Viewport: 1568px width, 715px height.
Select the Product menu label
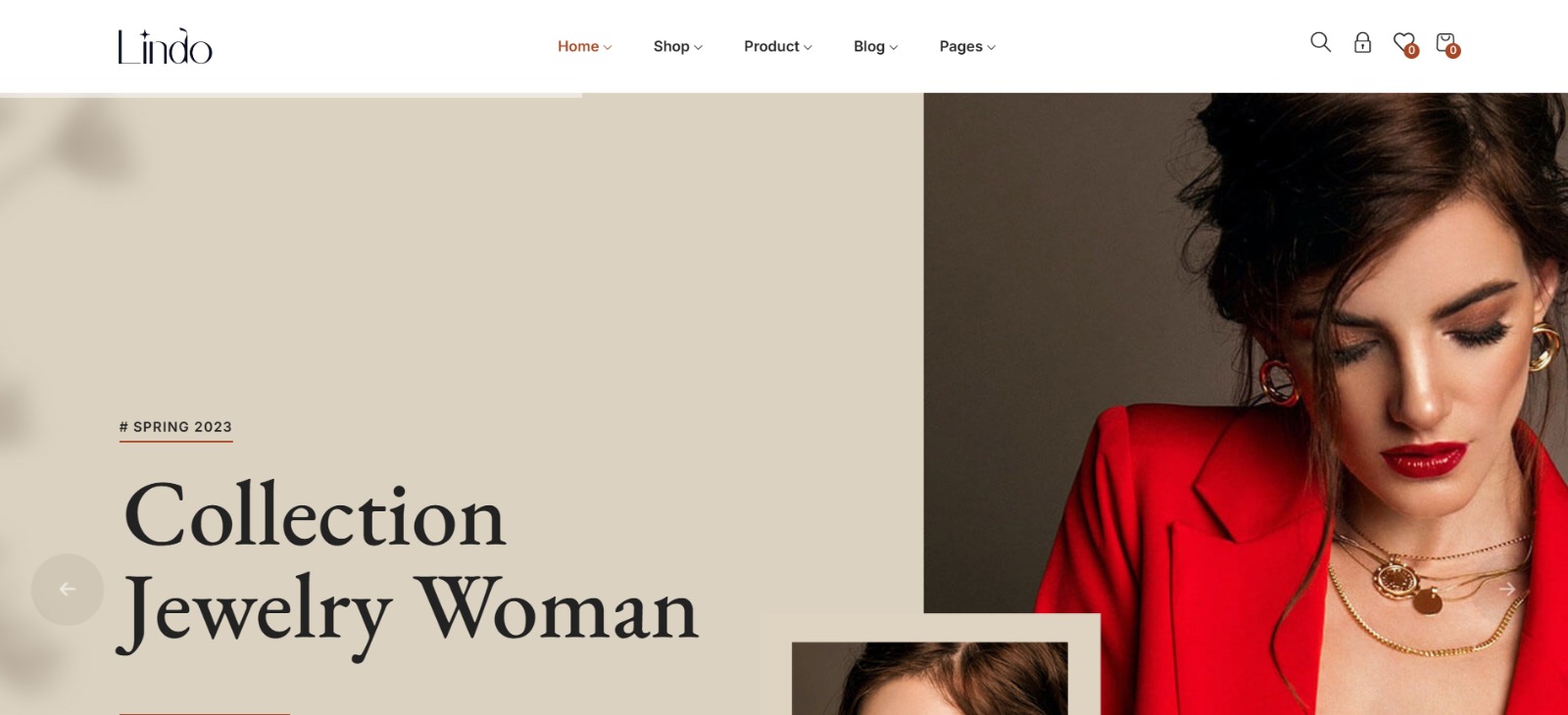point(771,46)
